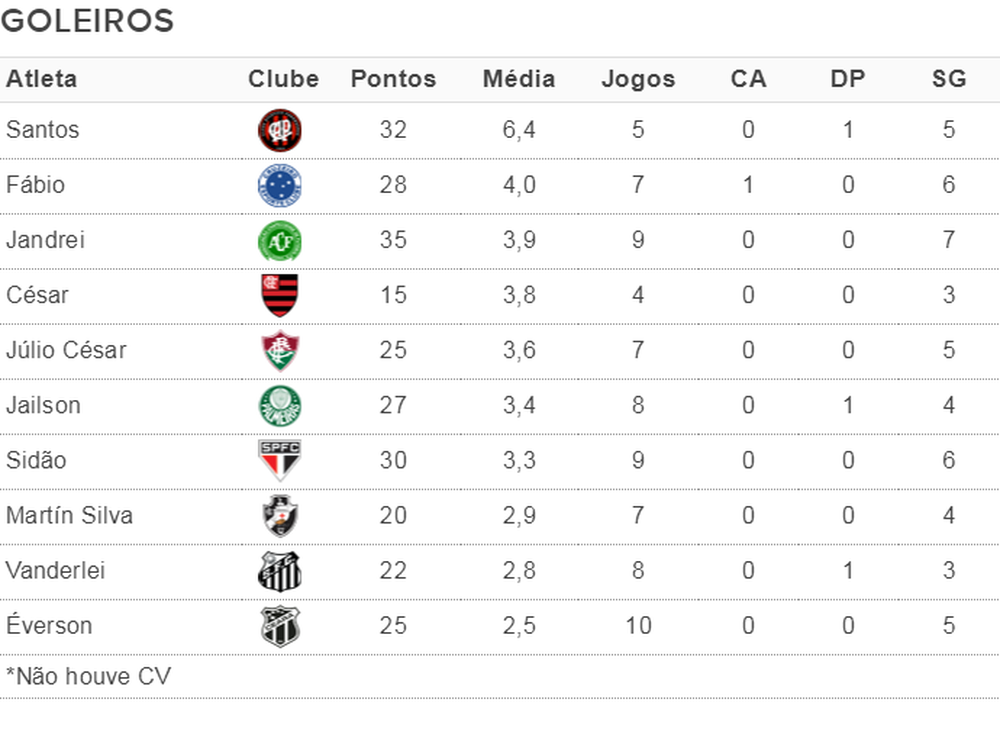Click the GOLEIROS section title

tap(87, 21)
